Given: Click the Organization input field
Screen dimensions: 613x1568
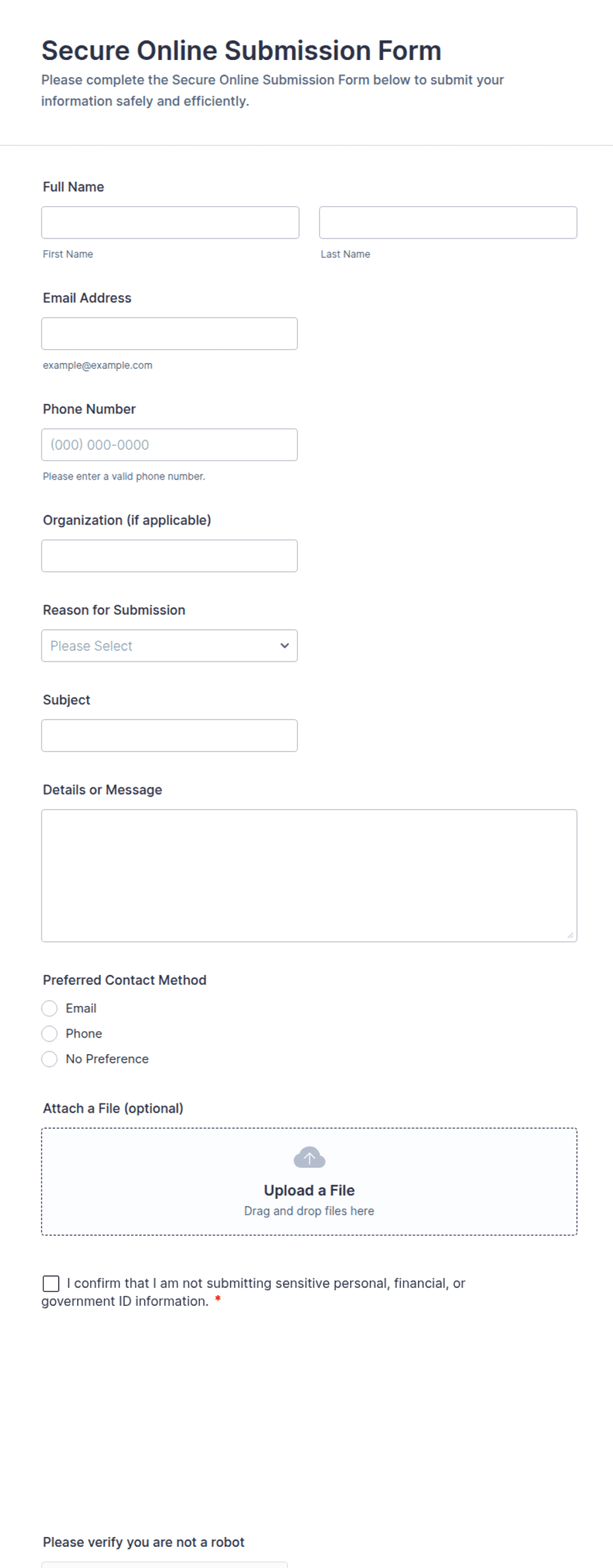Looking at the screenshot, I should coord(169,556).
